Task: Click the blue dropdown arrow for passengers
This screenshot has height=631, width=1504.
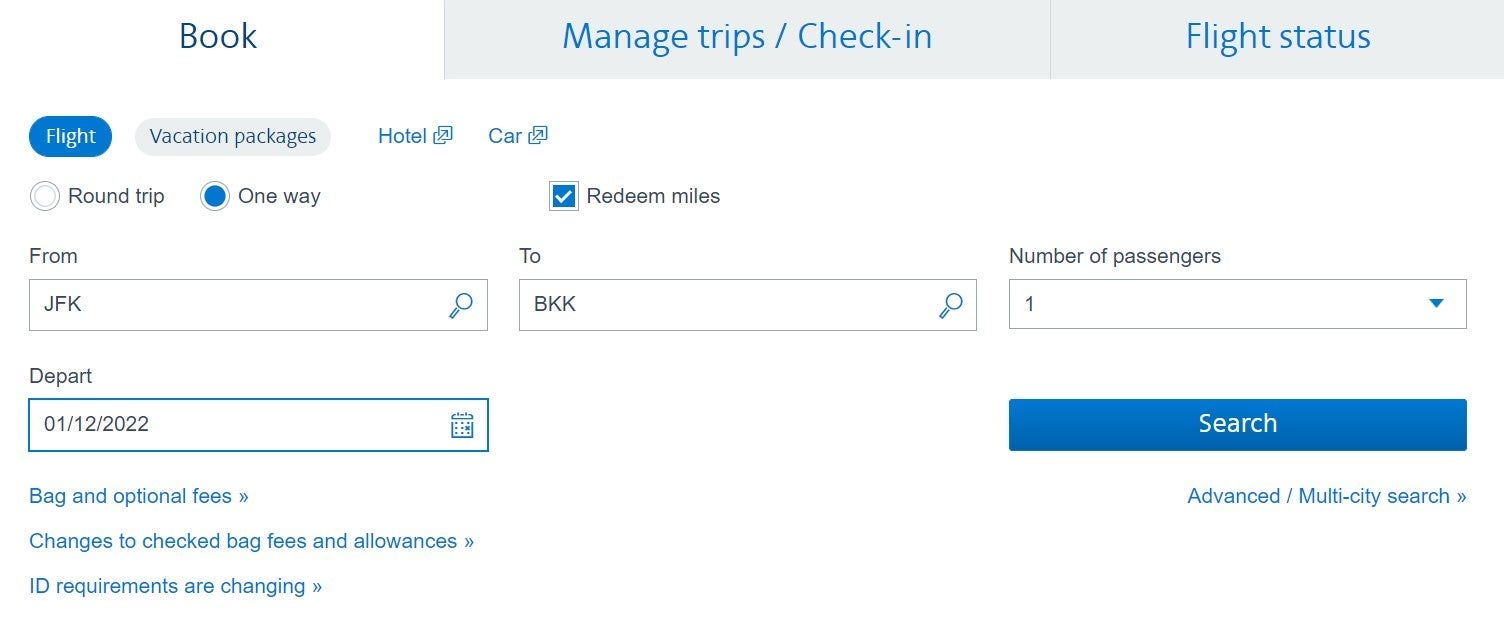Action: pyautogui.click(x=1437, y=303)
